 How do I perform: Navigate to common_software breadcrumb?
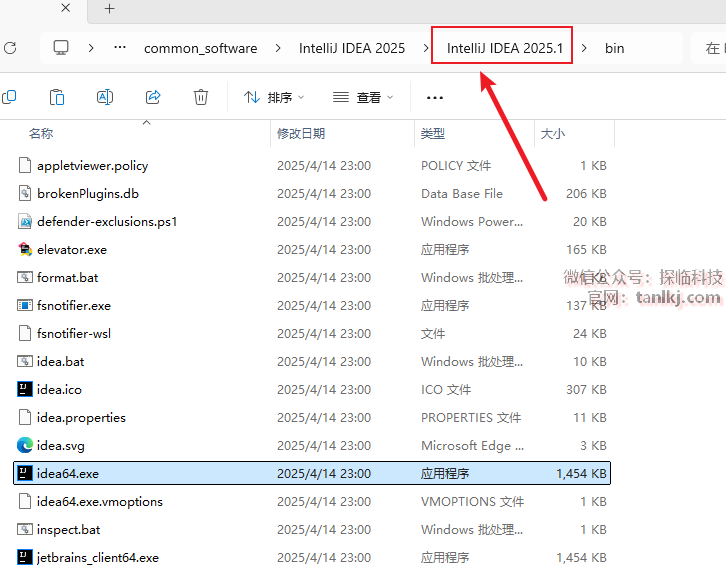pos(200,48)
